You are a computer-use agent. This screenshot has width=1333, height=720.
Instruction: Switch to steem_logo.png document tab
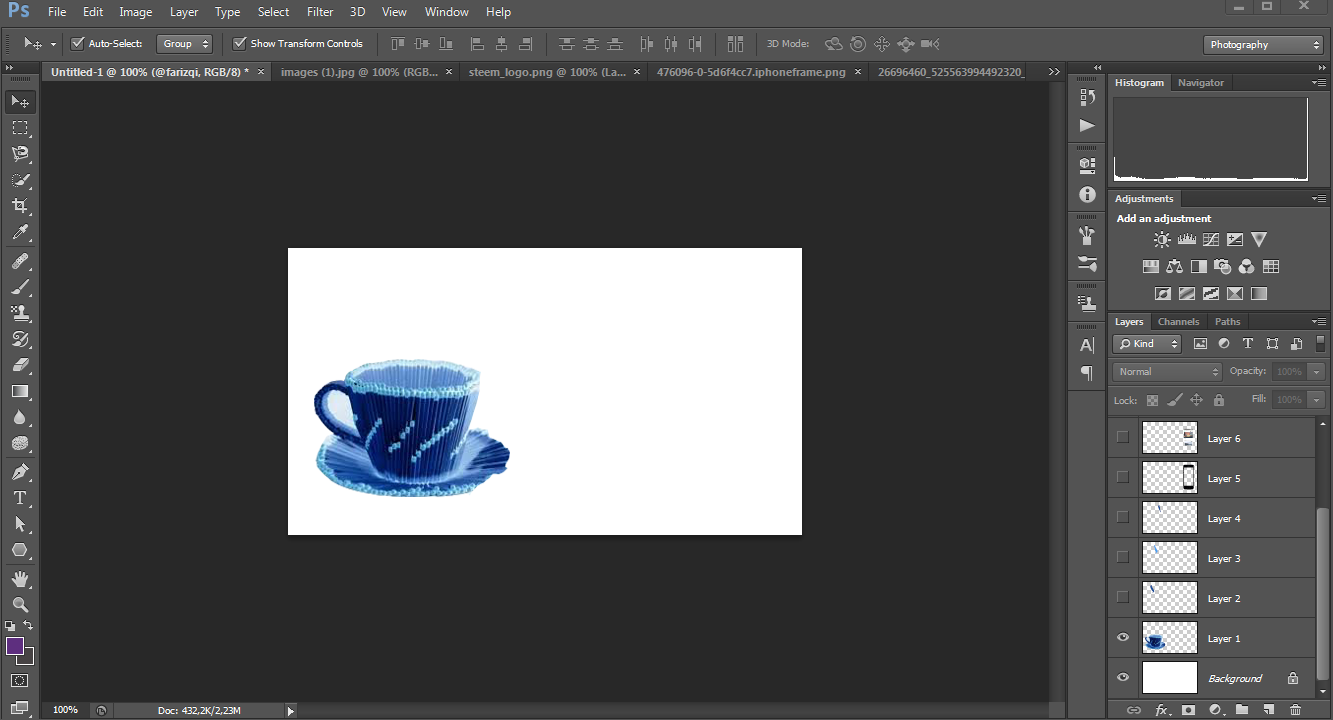pyautogui.click(x=548, y=72)
